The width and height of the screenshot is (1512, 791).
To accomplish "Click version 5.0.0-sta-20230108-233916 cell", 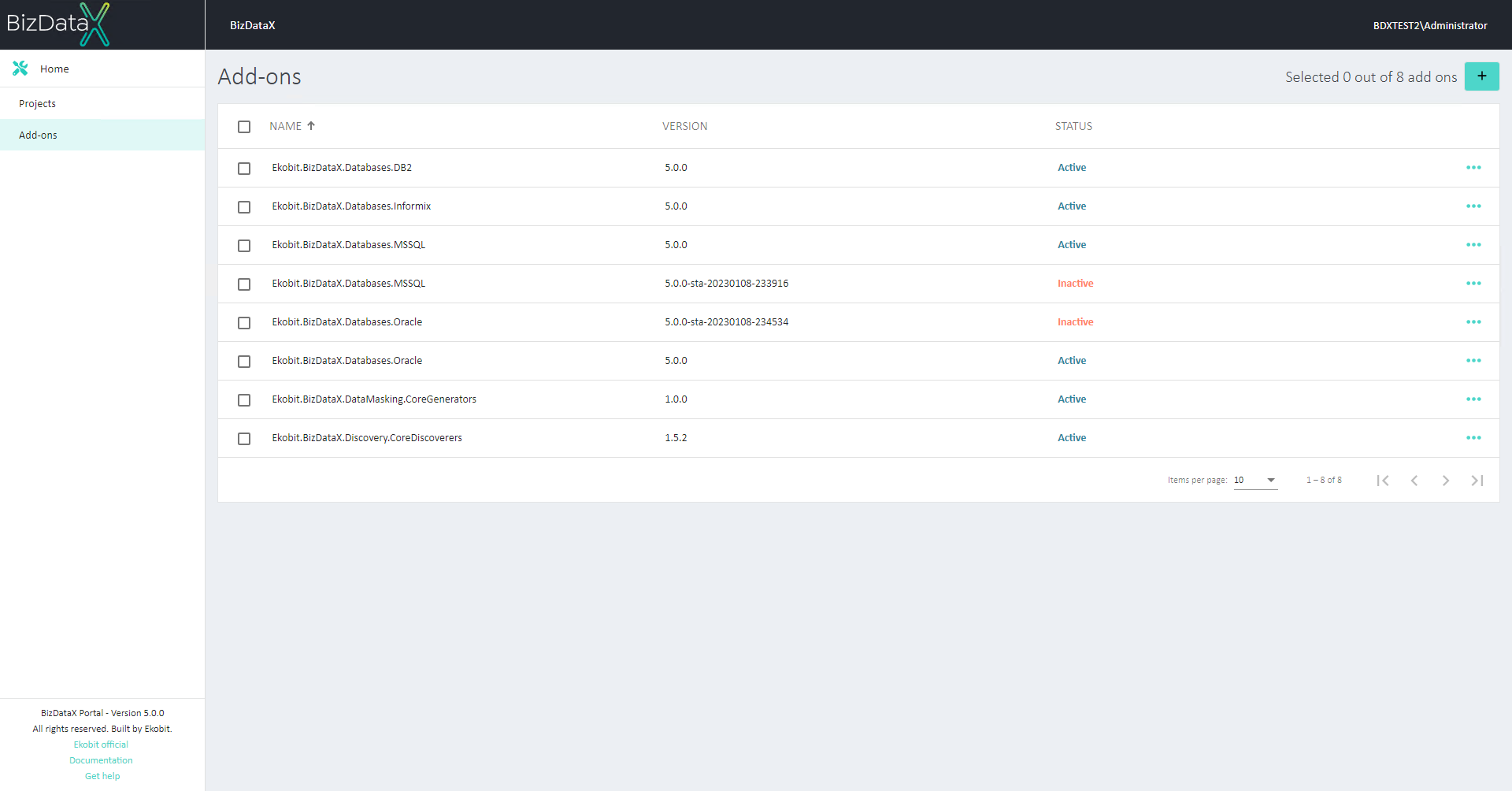I will coord(726,284).
